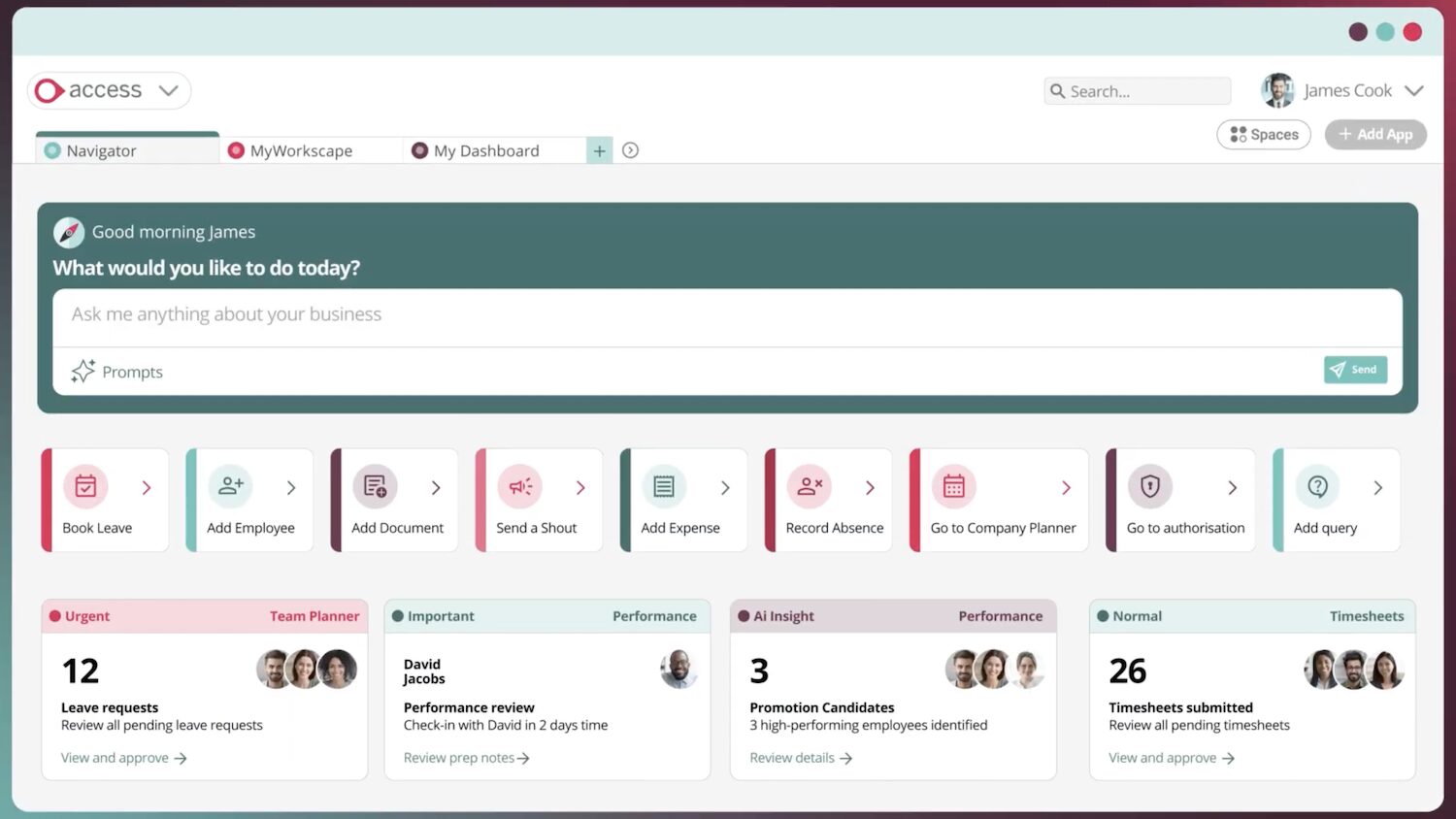Click the Book Leave calendar icon
This screenshot has width=1456, height=819.
pyautogui.click(x=85, y=486)
